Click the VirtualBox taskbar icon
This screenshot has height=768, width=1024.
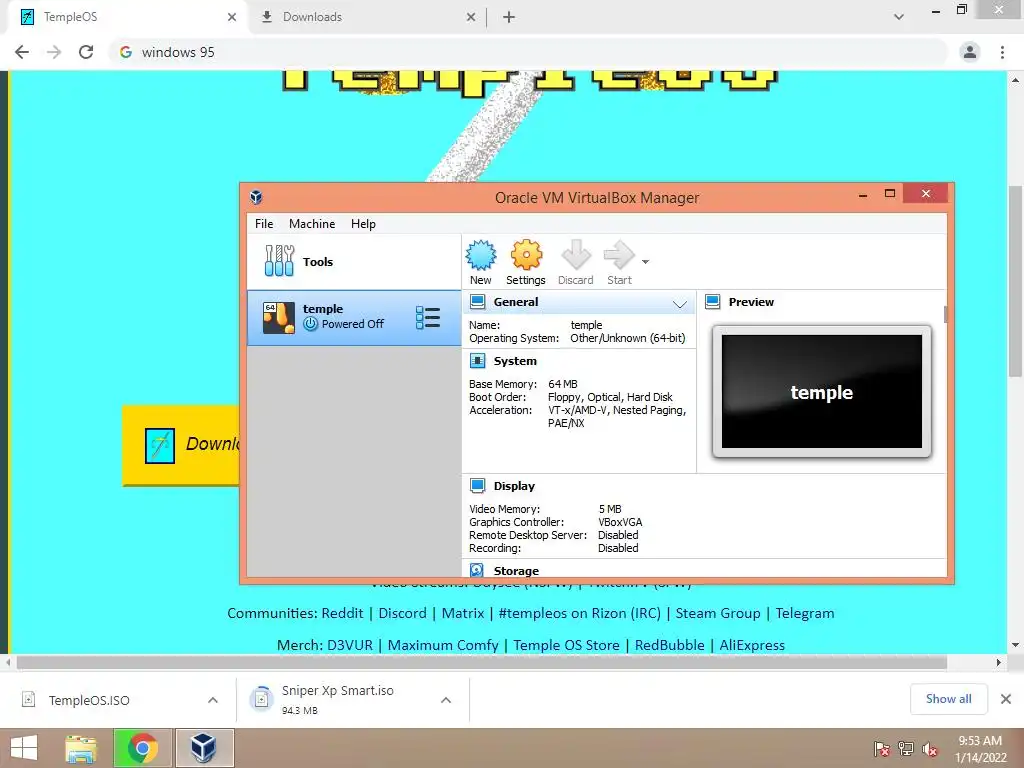[x=204, y=748]
